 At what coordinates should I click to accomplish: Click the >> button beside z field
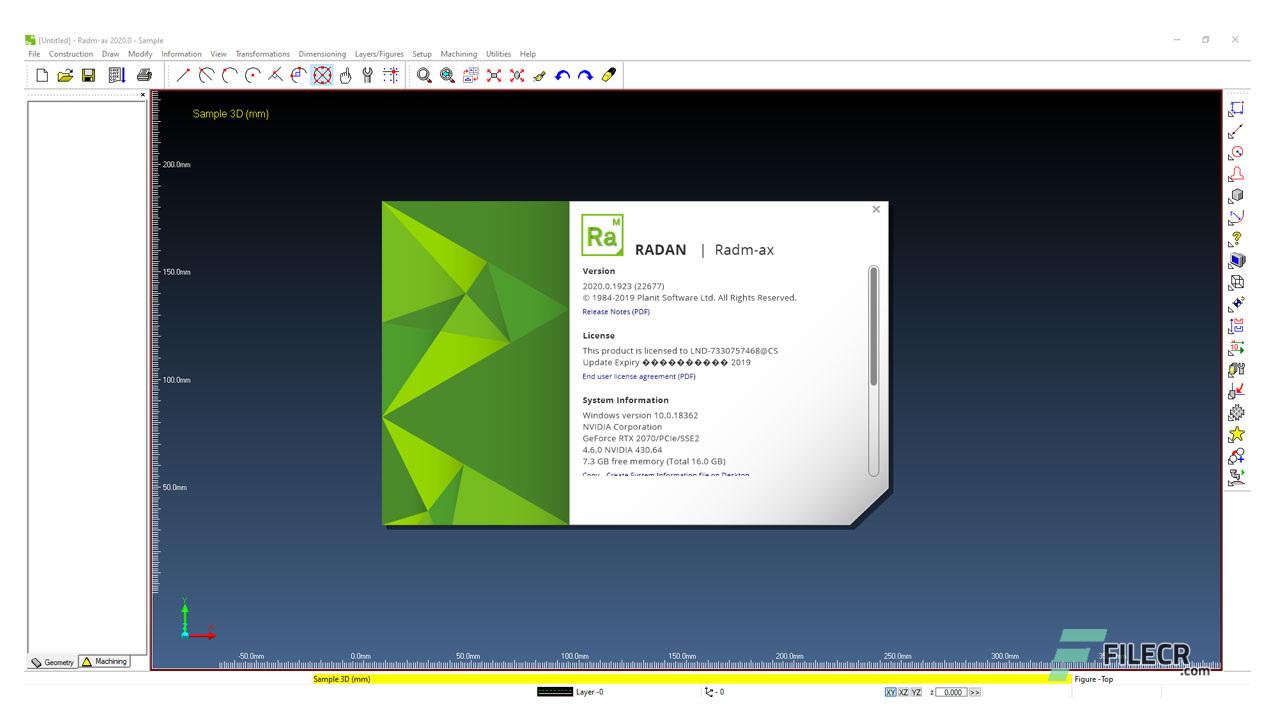pos(974,692)
